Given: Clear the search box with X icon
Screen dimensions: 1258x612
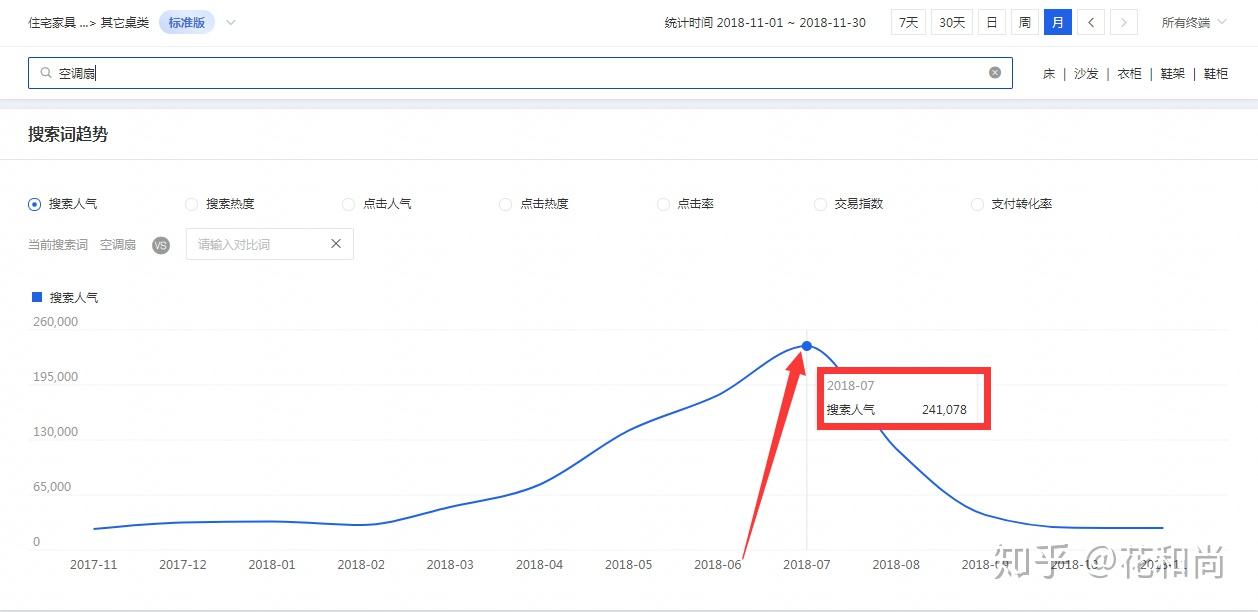Looking at the screenshot, I should (x=995, y=72).
